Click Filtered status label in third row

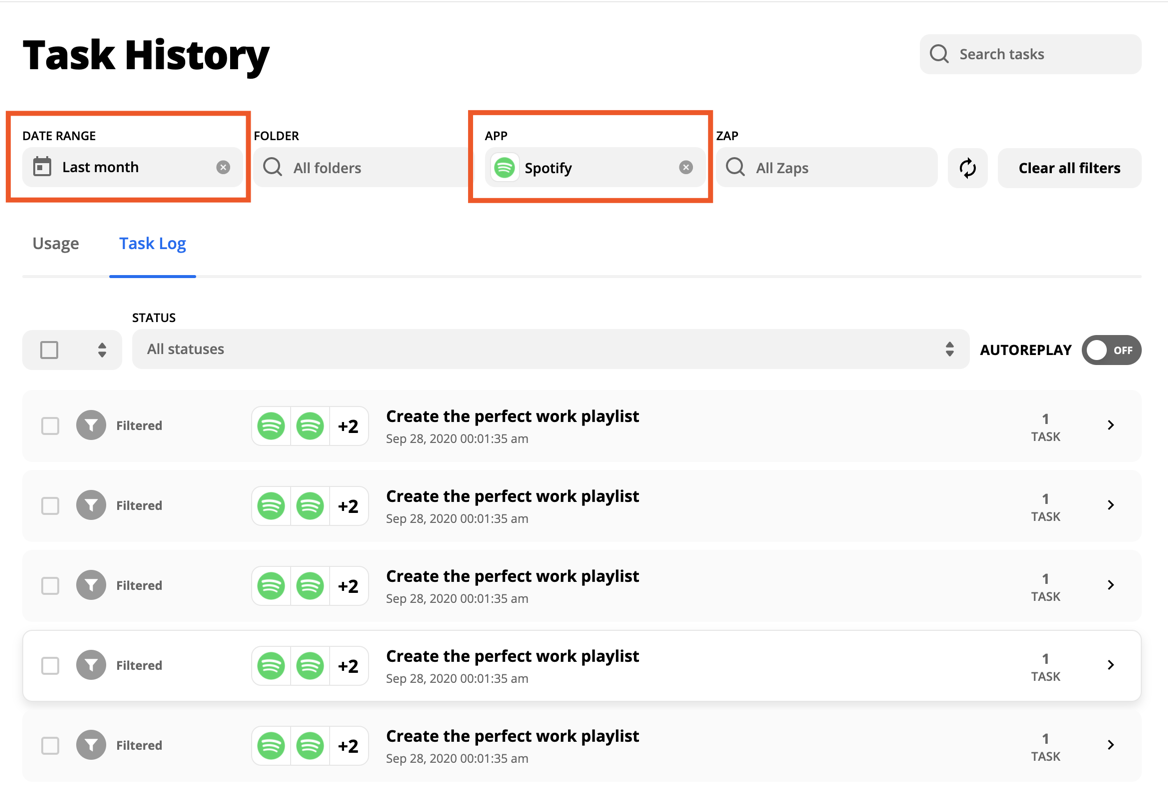(139, 585)
